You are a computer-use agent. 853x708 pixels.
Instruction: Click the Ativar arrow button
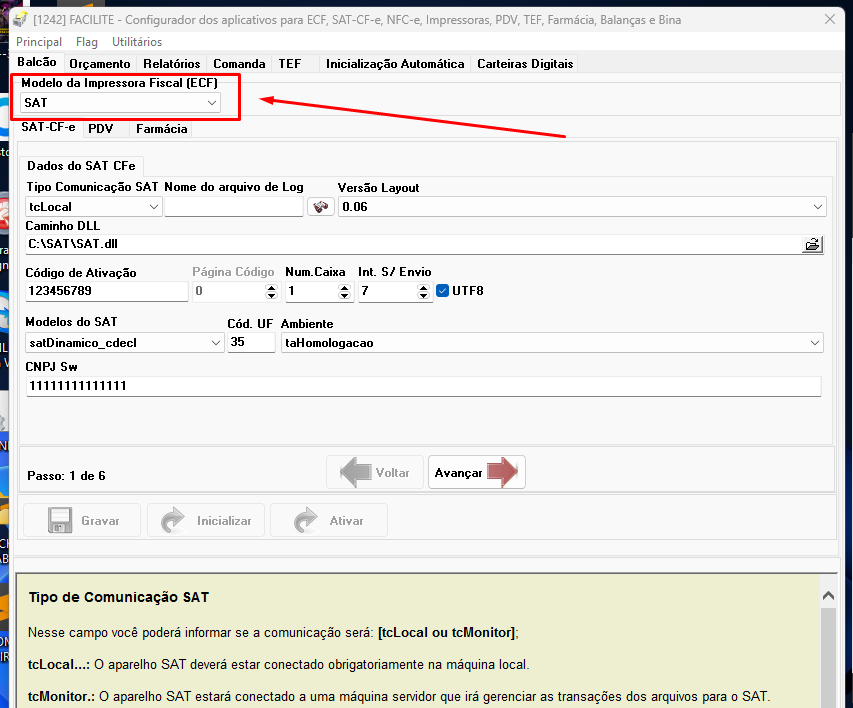(328, 521)
